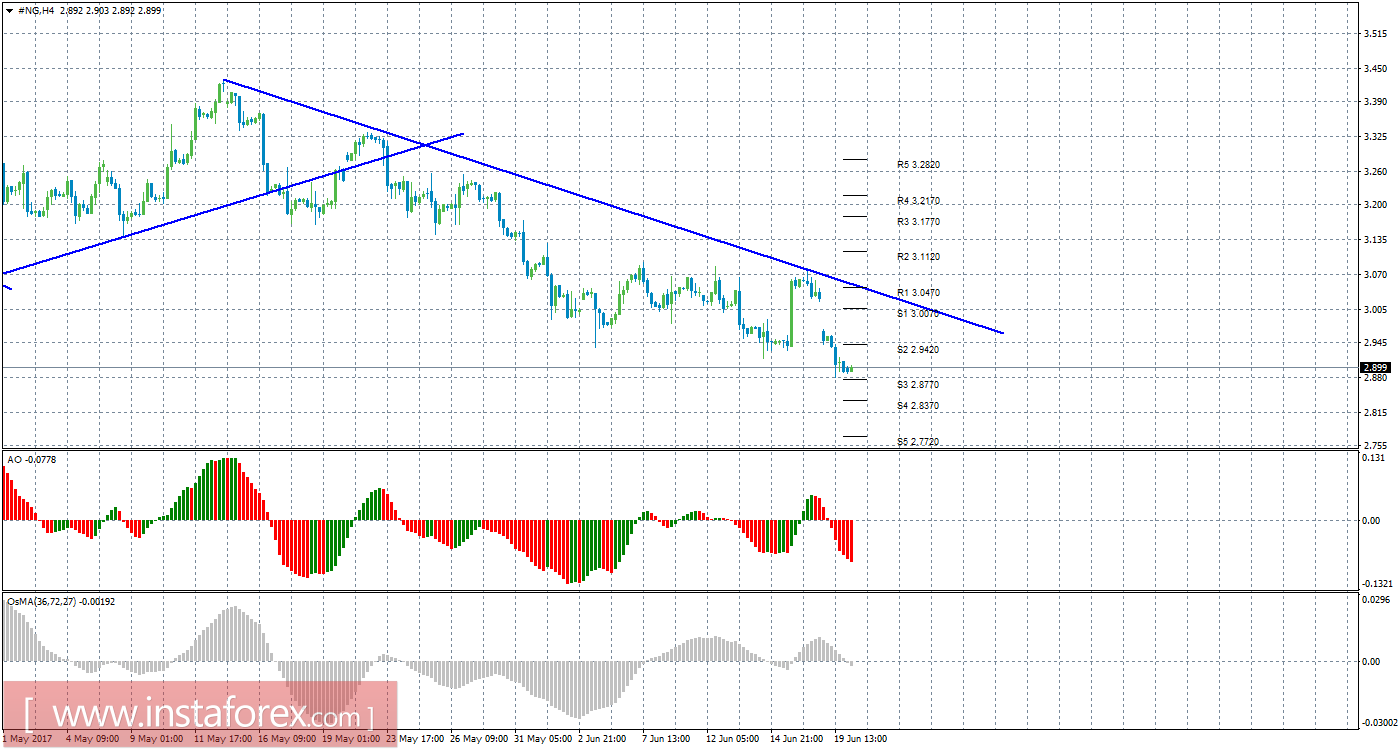Click the 19 Jun 13:00 time label
Image resolution: width=1398 pixels, height=750 pixels.
coord(862,739)
